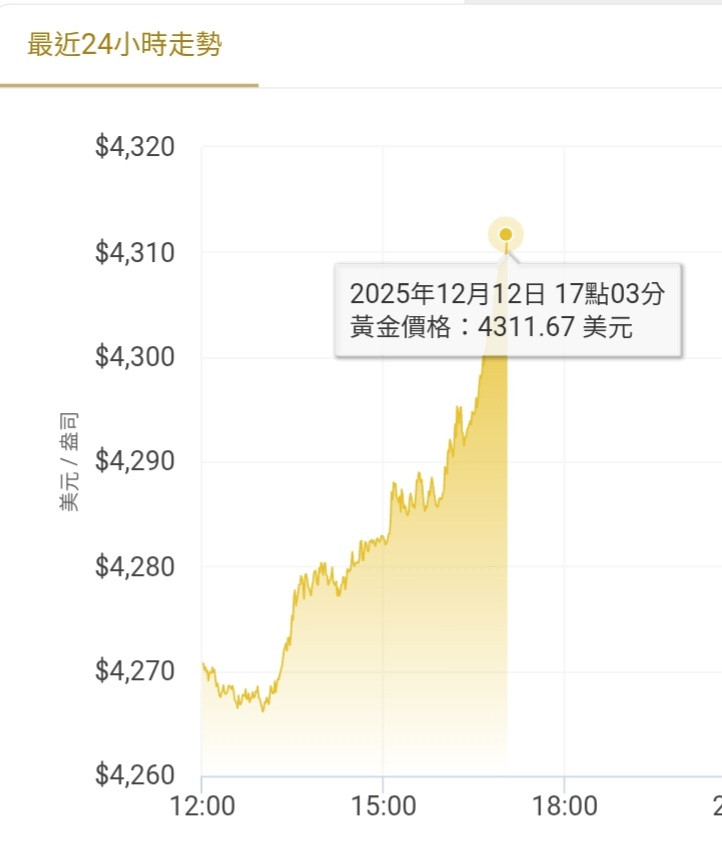Screen dimensions: 722x844
Task: Click the tooltip date 2025年12月12日 17點03分
Action: (x=507, y=294)
